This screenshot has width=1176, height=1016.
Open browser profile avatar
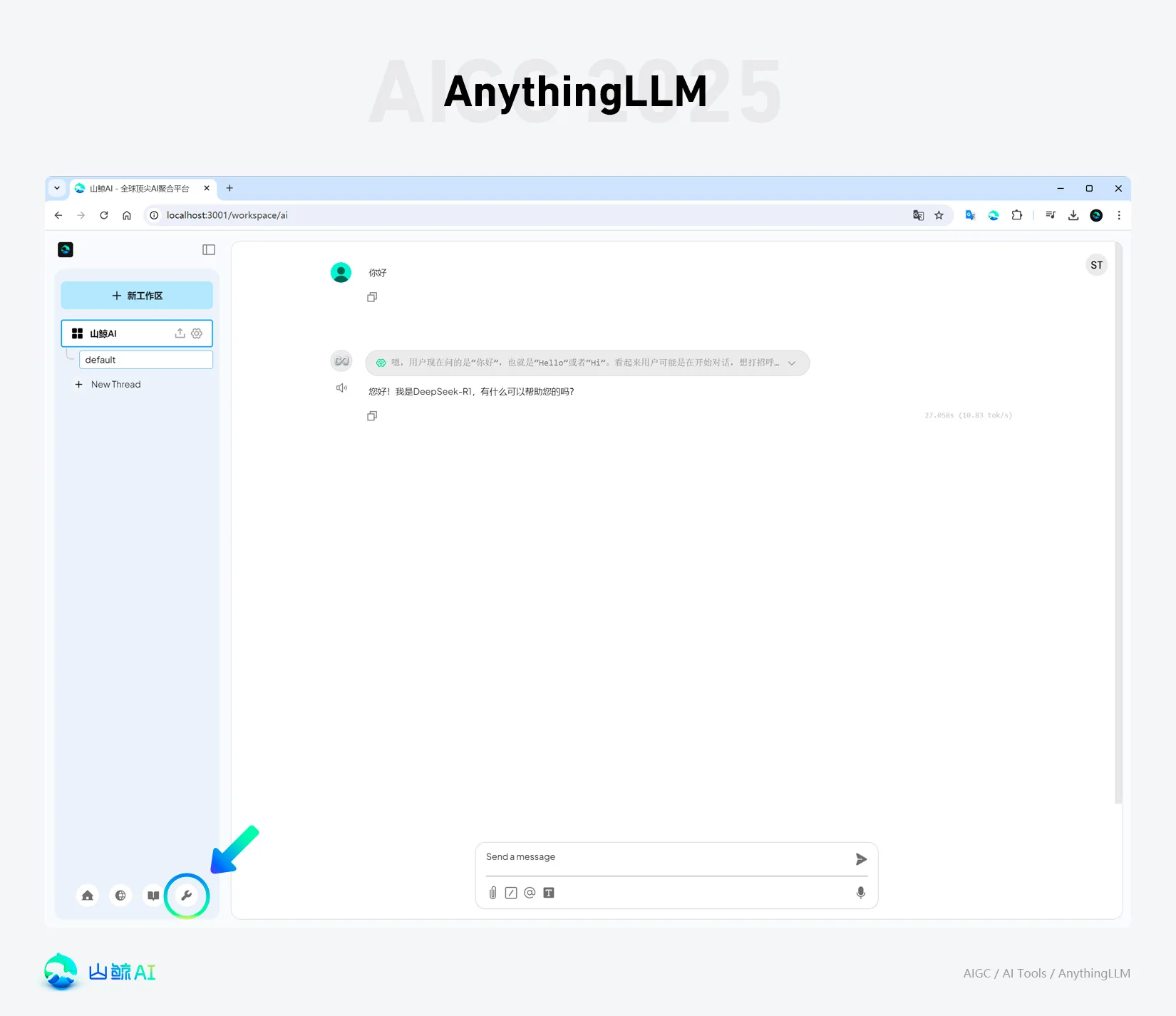tap(1096, 215)
